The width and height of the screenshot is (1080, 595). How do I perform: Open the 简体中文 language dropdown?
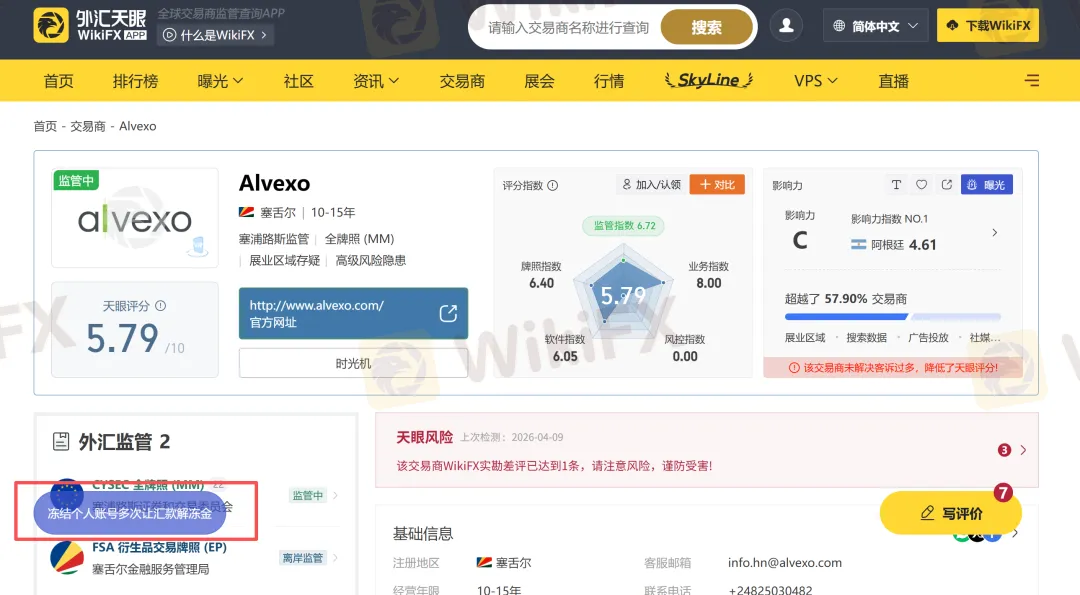coord(875,25)
